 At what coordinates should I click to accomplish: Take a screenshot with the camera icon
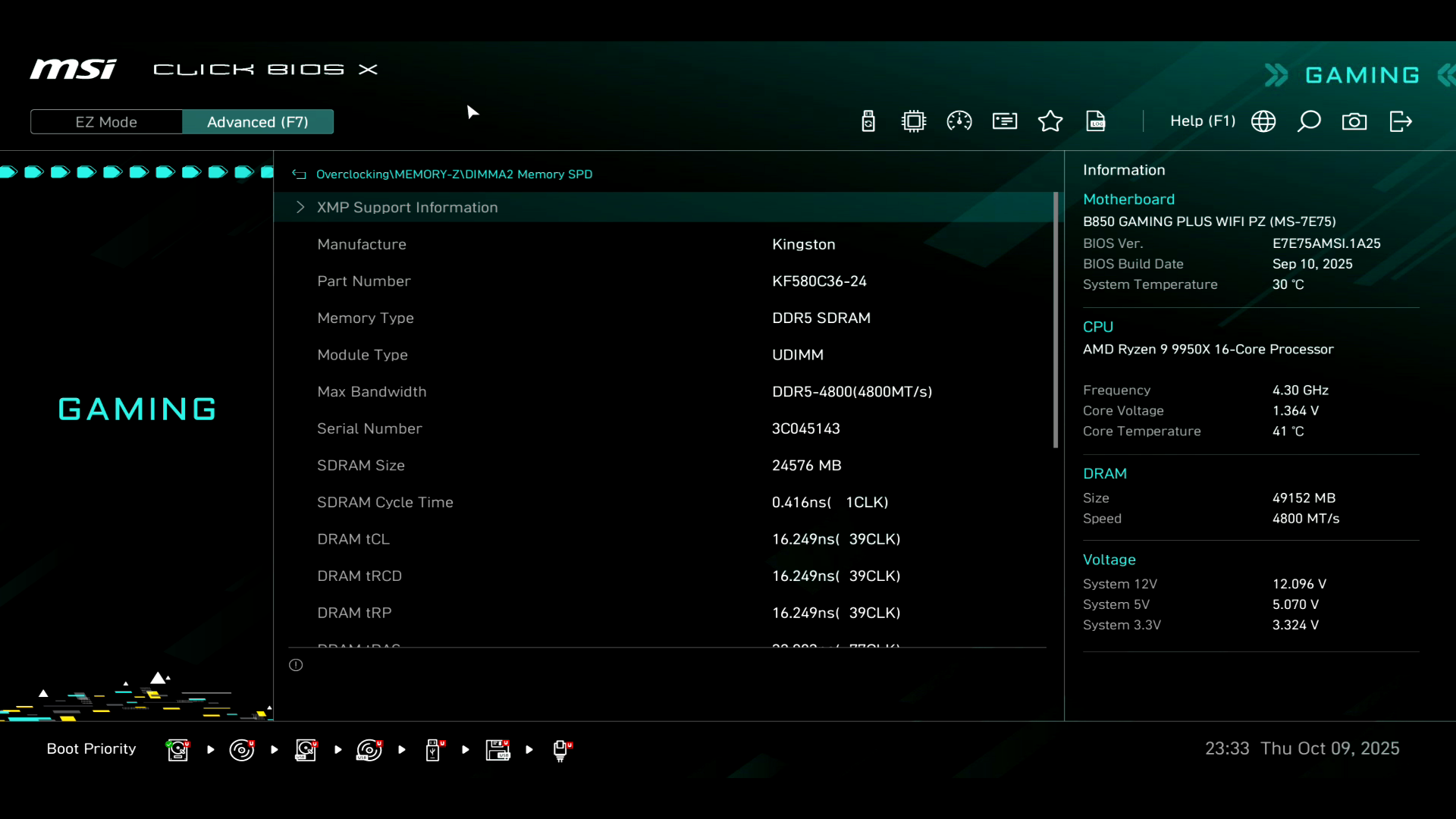[1354, 121]
